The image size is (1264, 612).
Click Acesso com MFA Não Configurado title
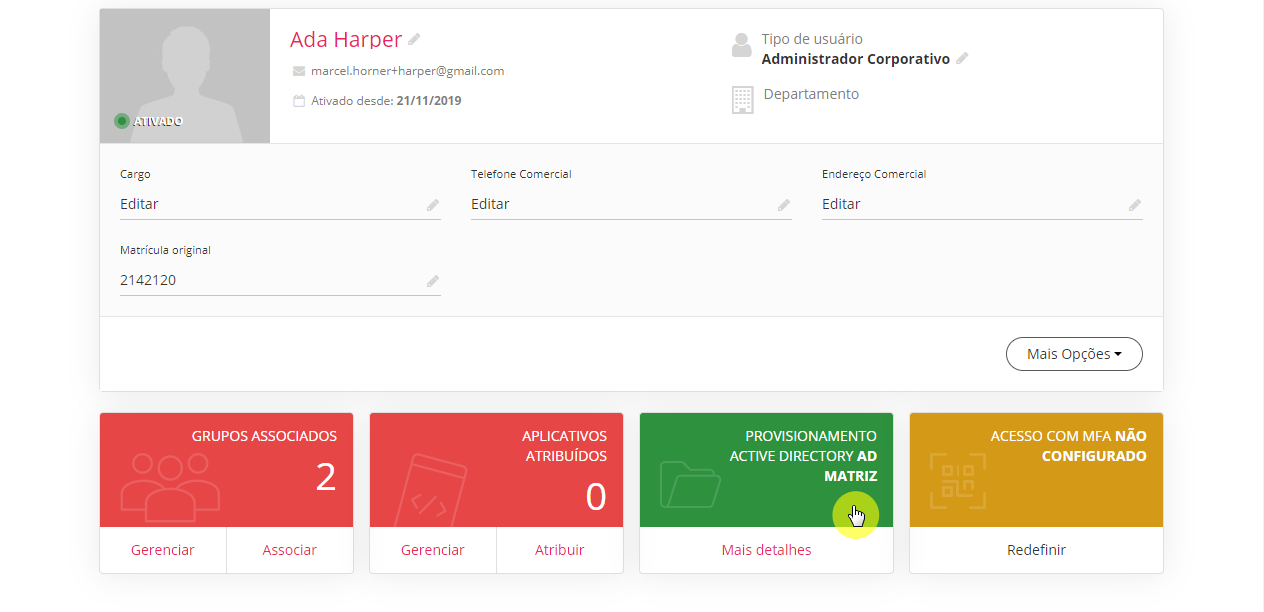[1069, 446]
